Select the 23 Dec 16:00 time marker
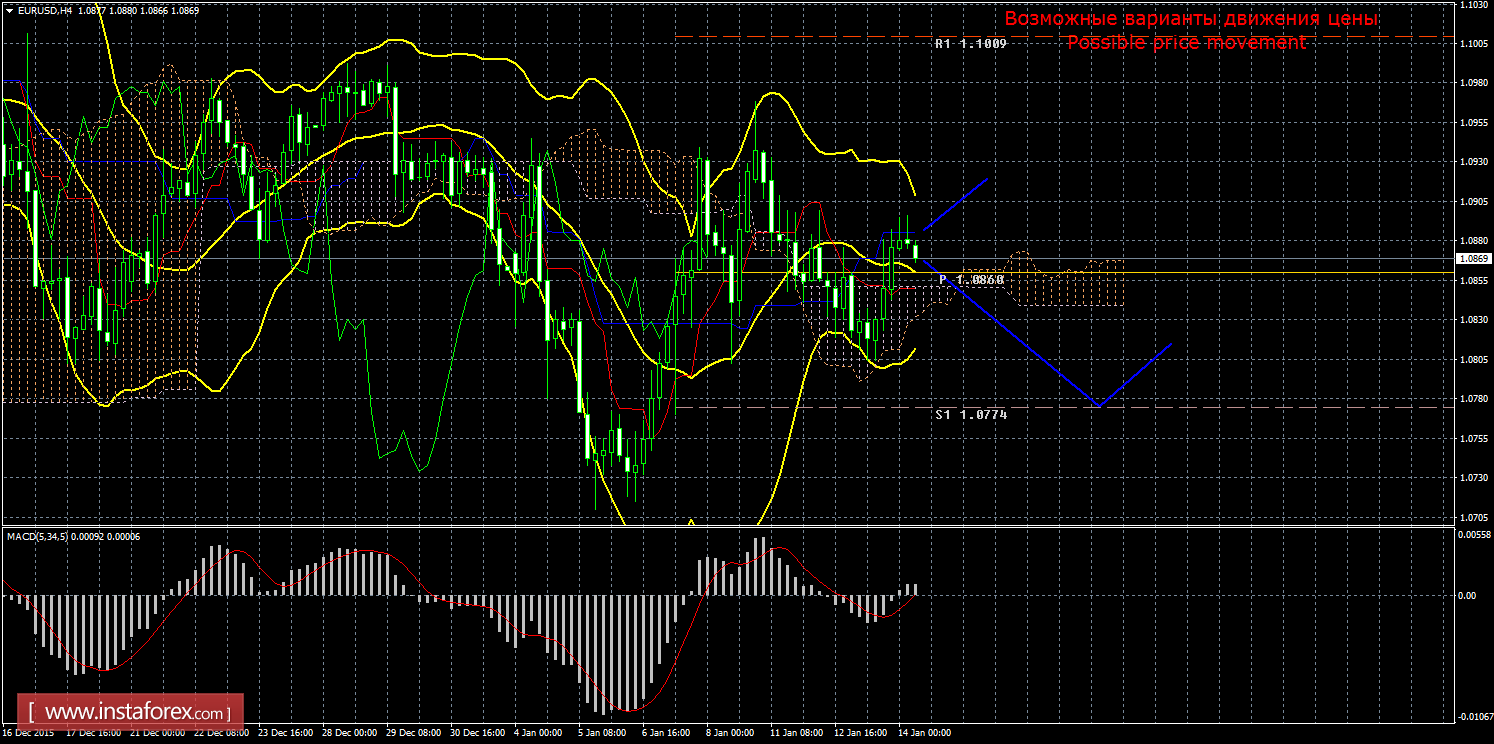This screenshot has height=744, width=1494. pos(286,733)
